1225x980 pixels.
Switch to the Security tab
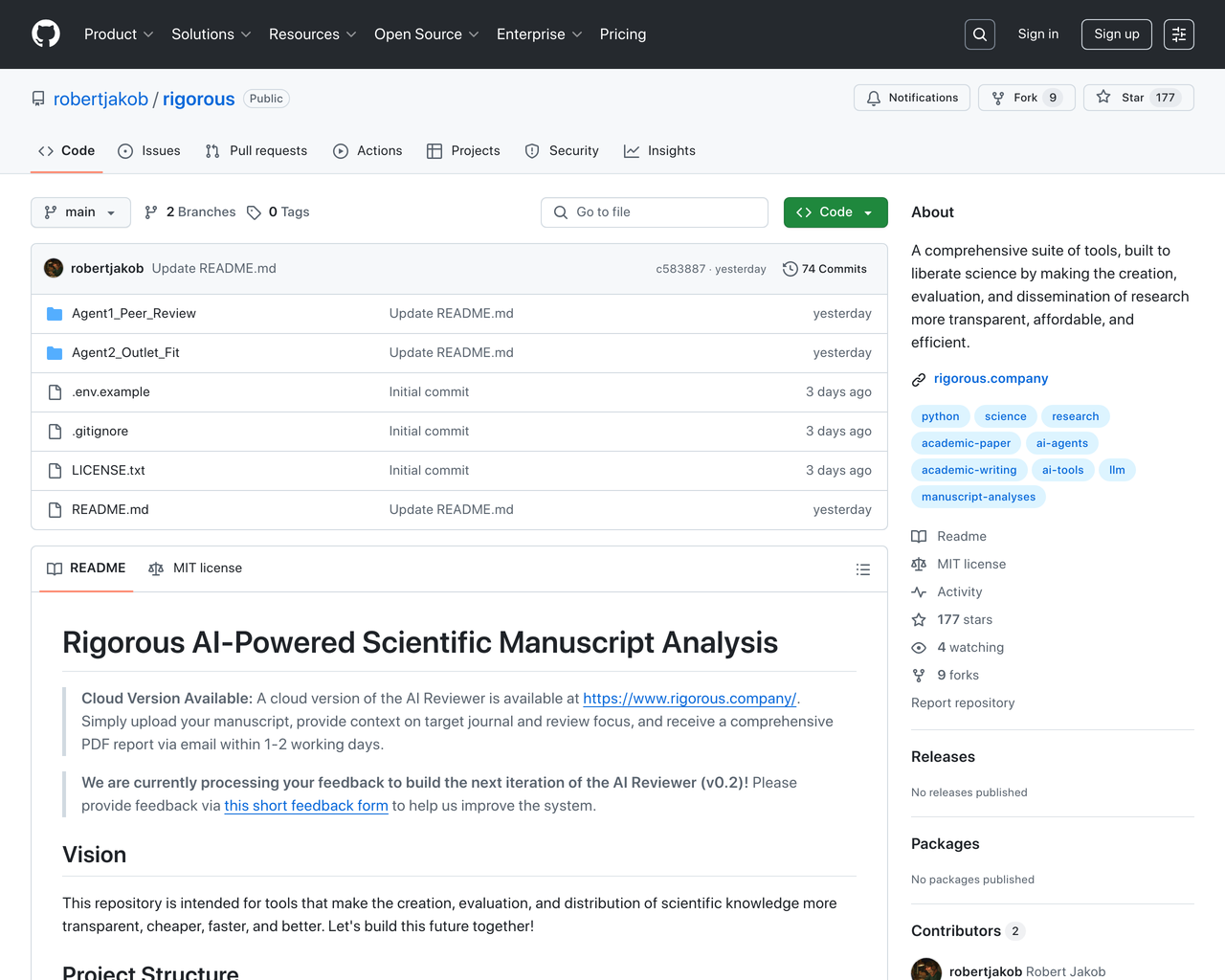pos(562,151)
